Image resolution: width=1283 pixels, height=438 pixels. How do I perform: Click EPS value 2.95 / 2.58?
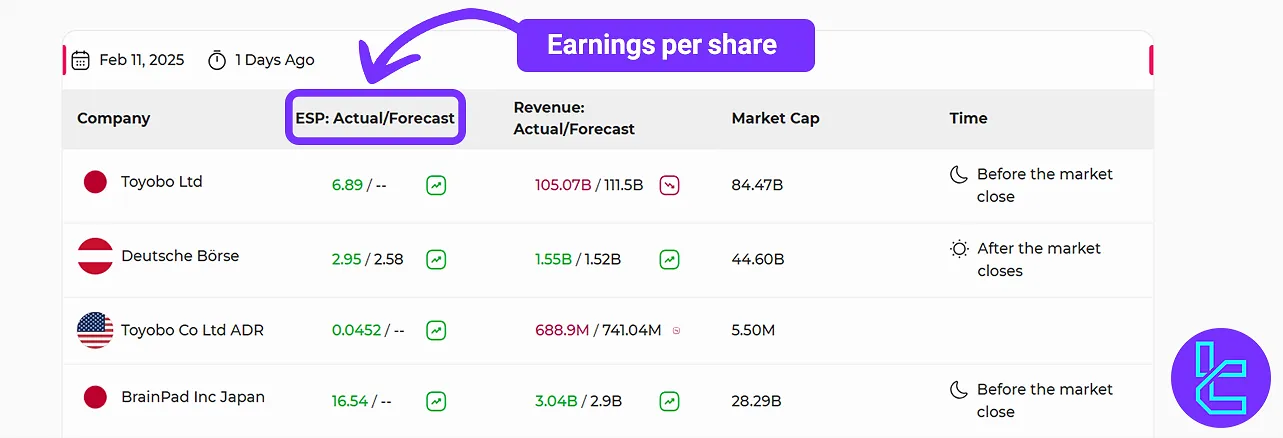coord(367,259)
